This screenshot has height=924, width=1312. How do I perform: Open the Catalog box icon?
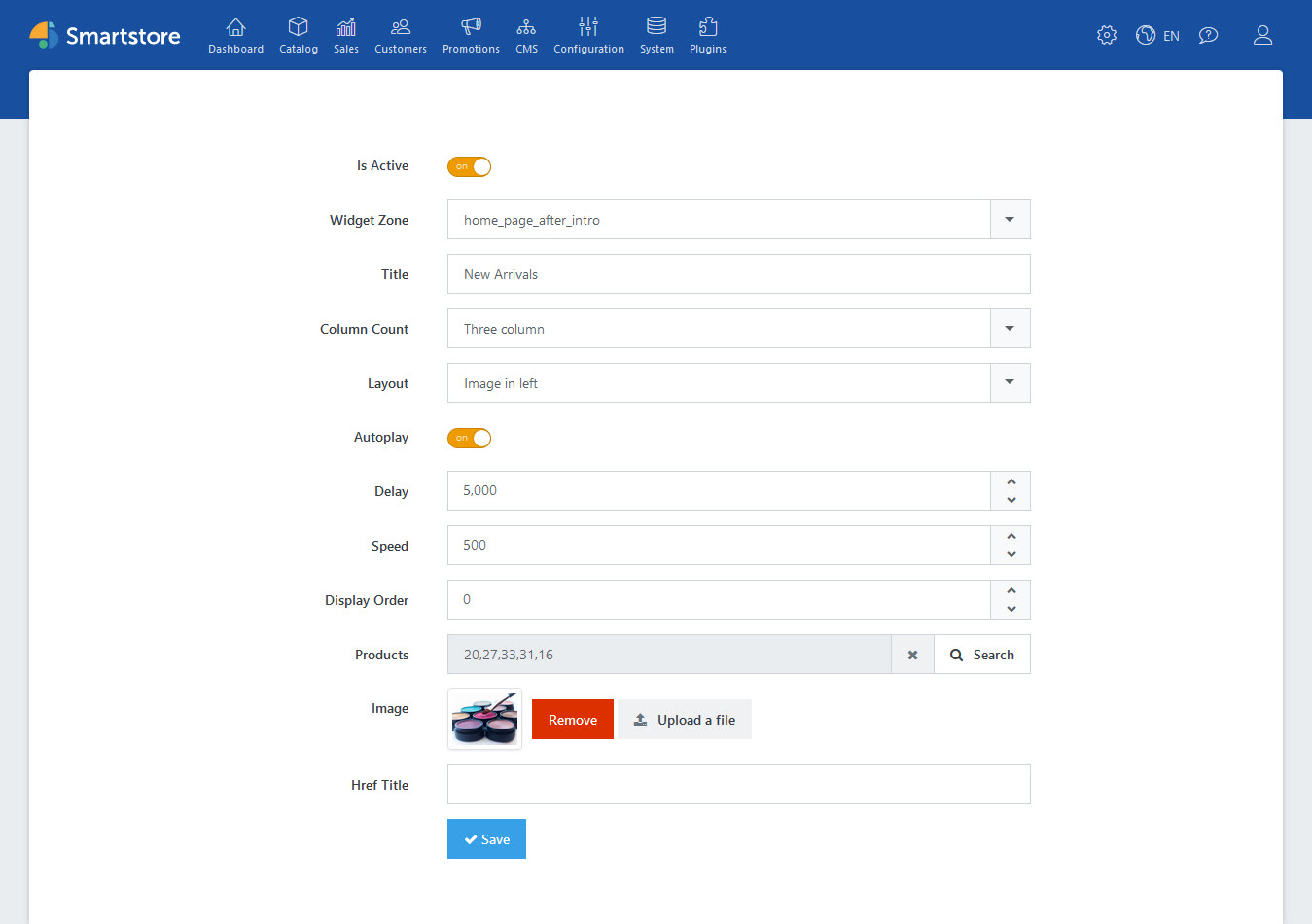coord(298,27)
